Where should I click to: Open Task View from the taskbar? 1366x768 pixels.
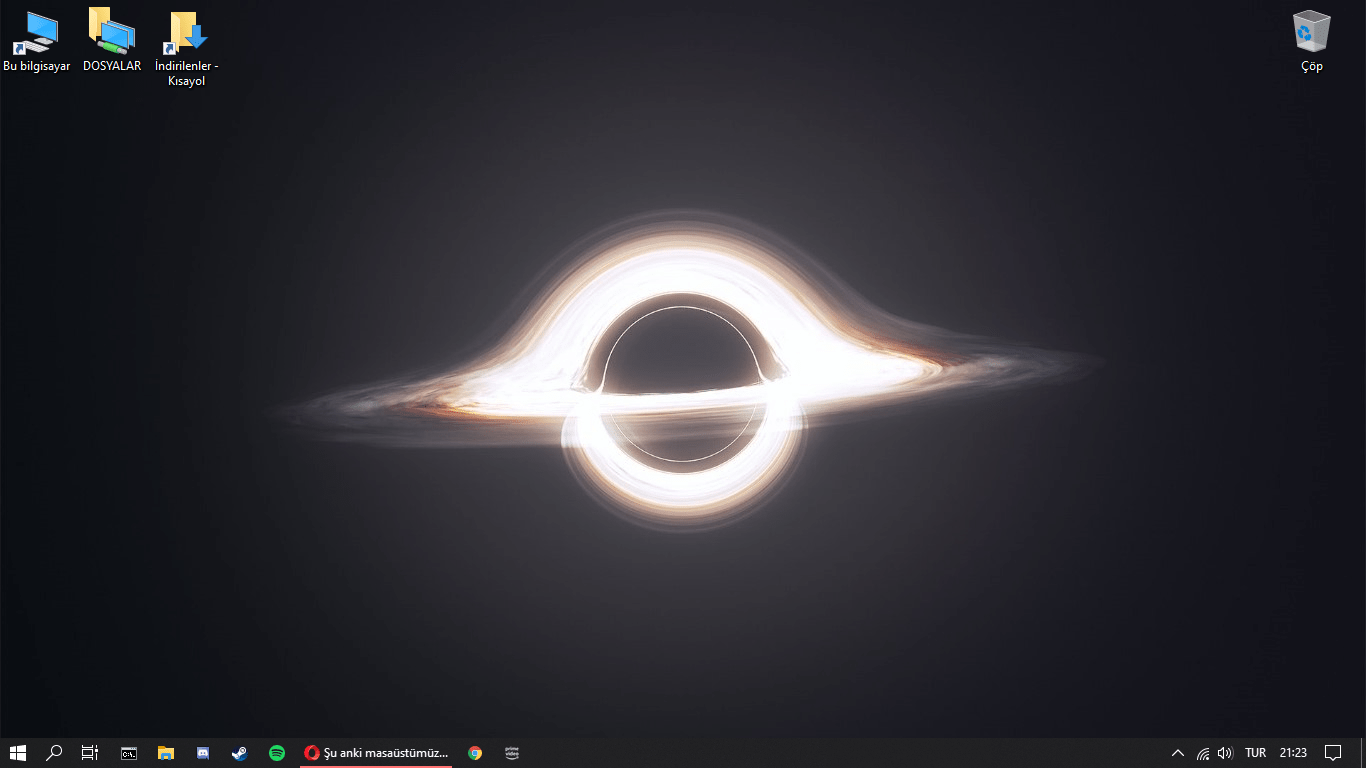90,753
